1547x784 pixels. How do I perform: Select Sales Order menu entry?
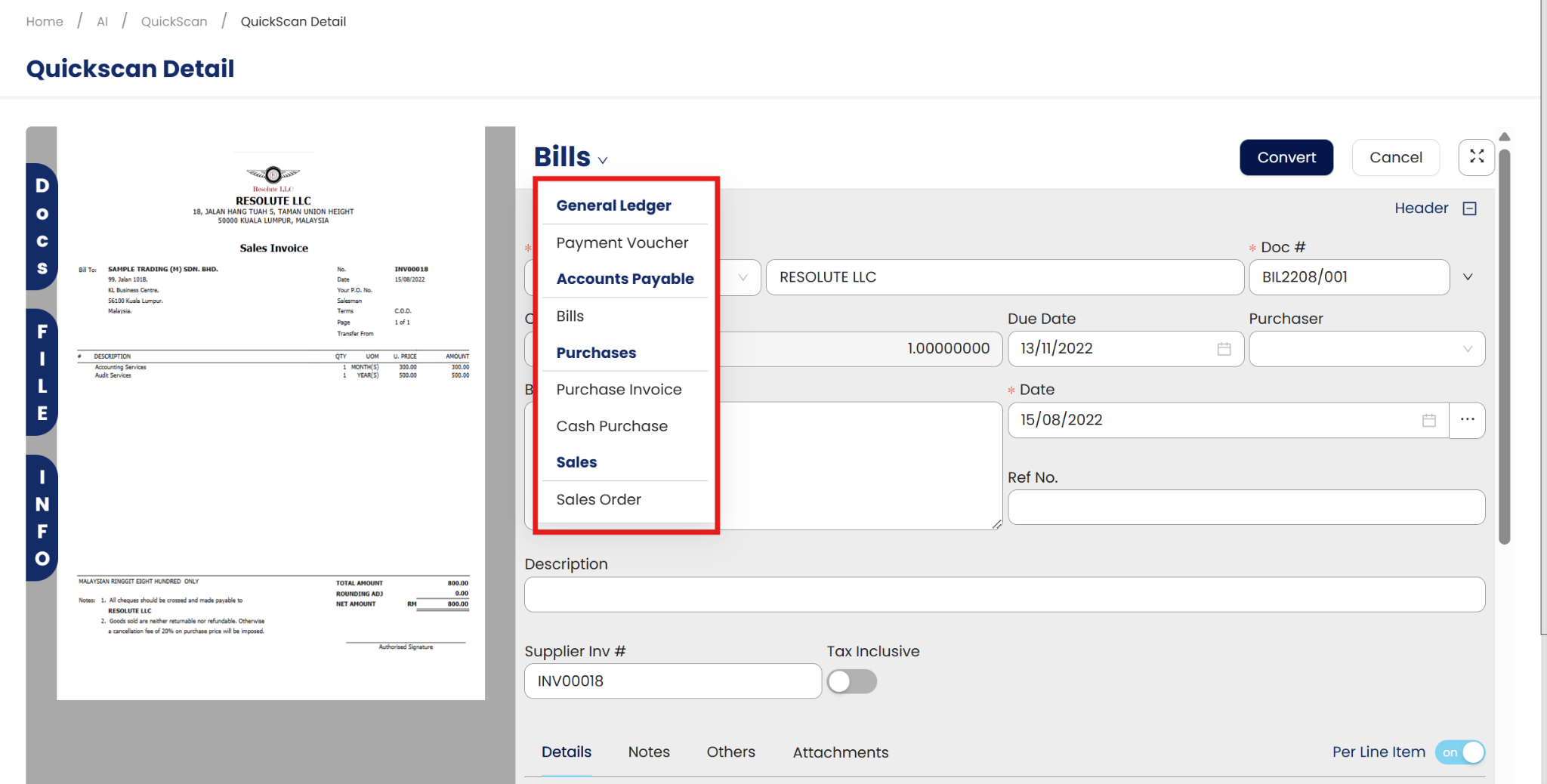point(599,499)
